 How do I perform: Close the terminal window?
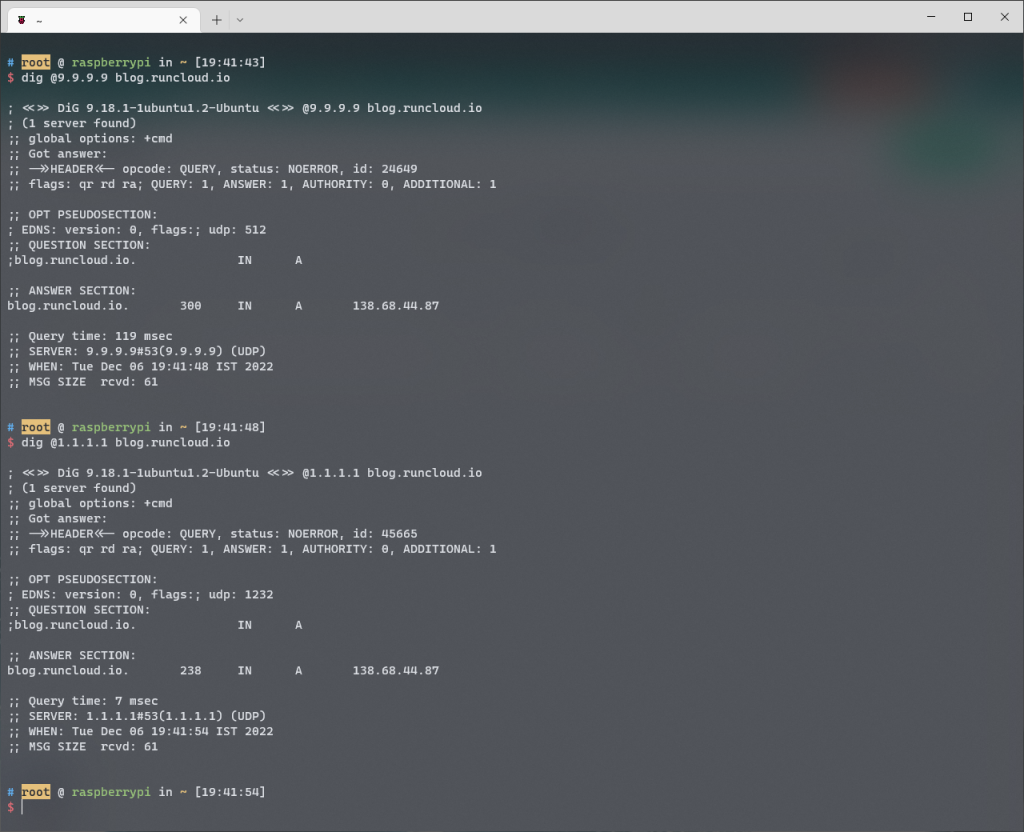[1004, 17]
